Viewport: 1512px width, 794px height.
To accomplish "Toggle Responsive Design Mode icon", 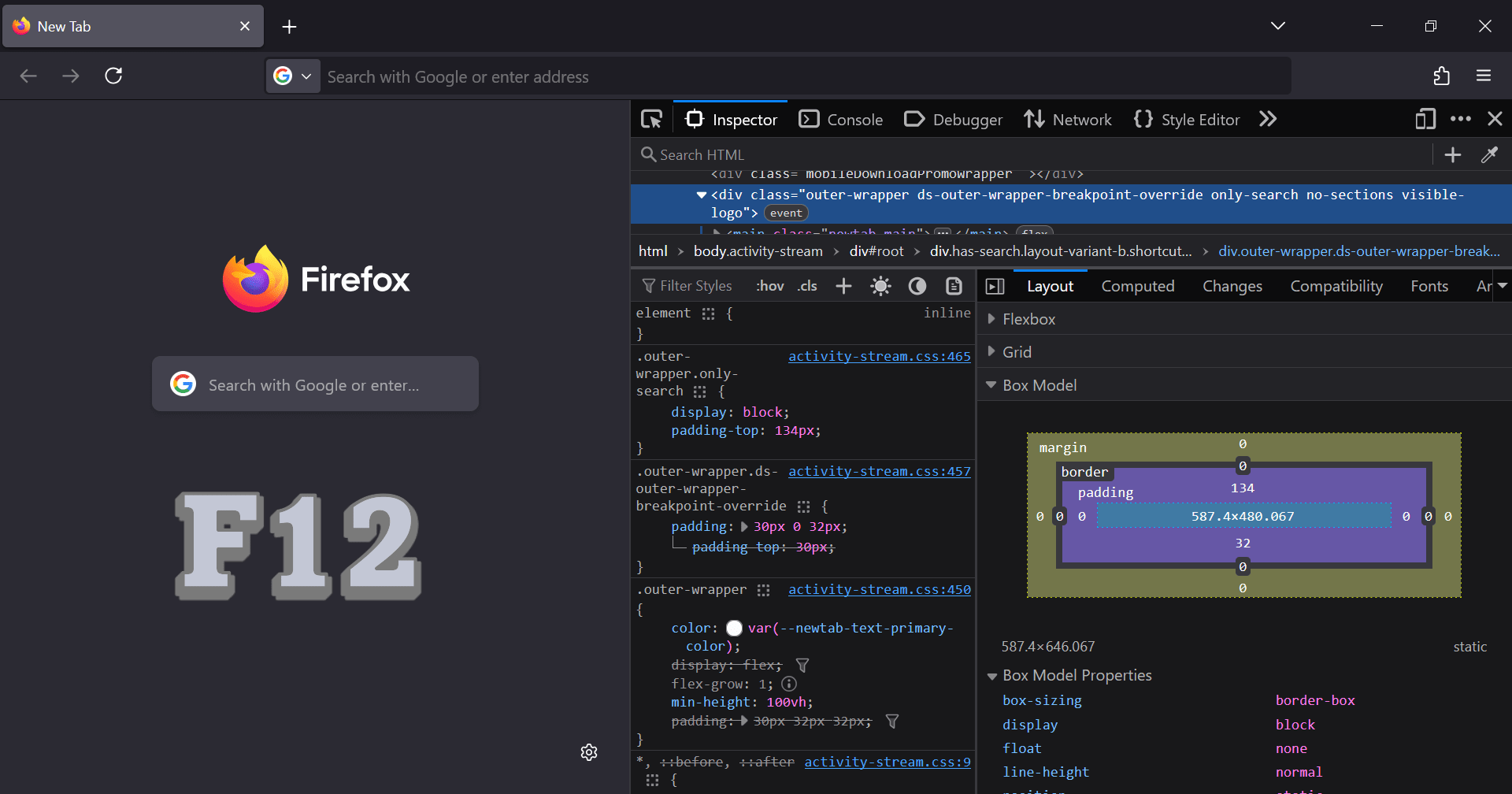I will pyautogui.click(x=1425, y=119).
